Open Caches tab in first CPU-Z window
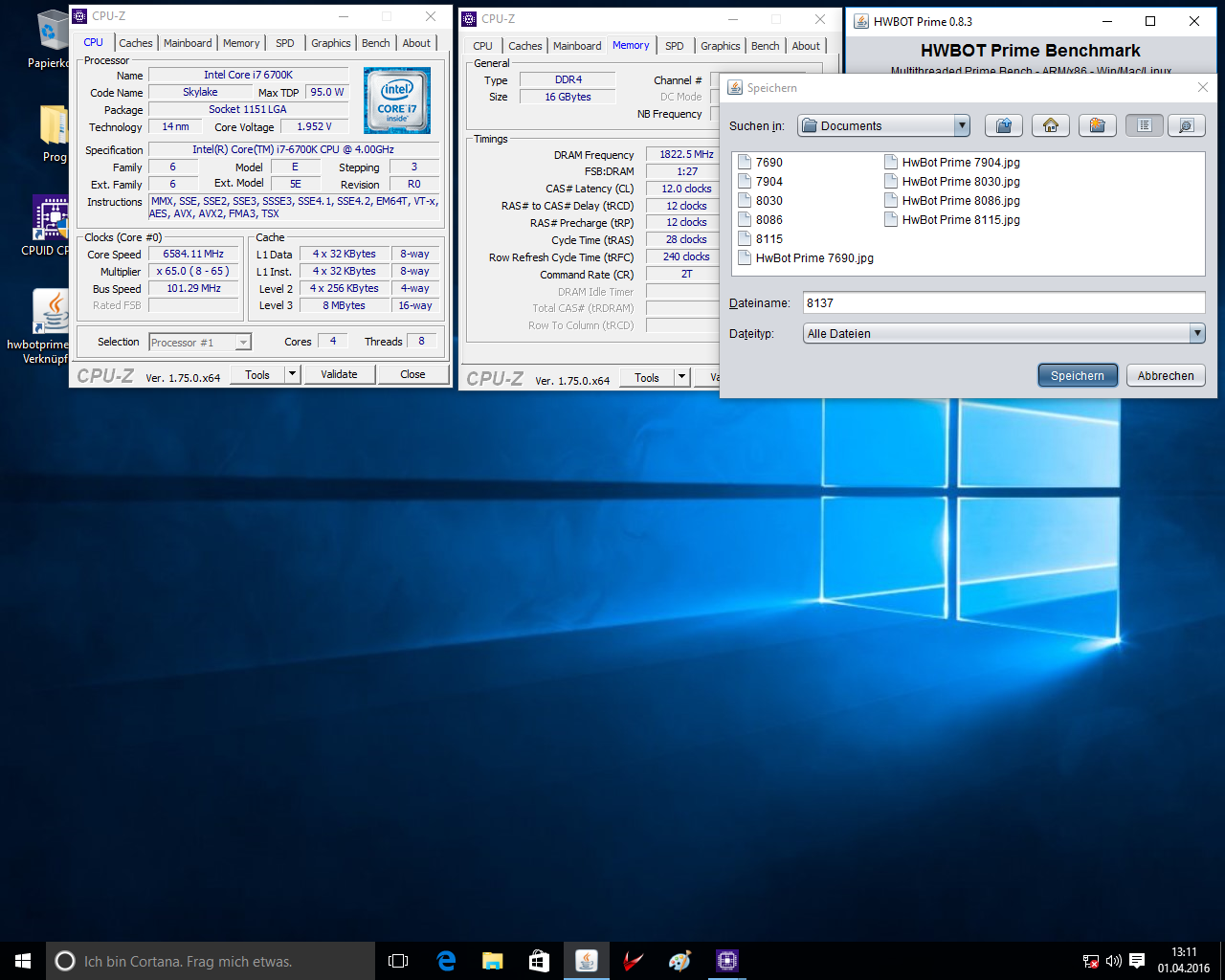 click(x=136, y=43)
